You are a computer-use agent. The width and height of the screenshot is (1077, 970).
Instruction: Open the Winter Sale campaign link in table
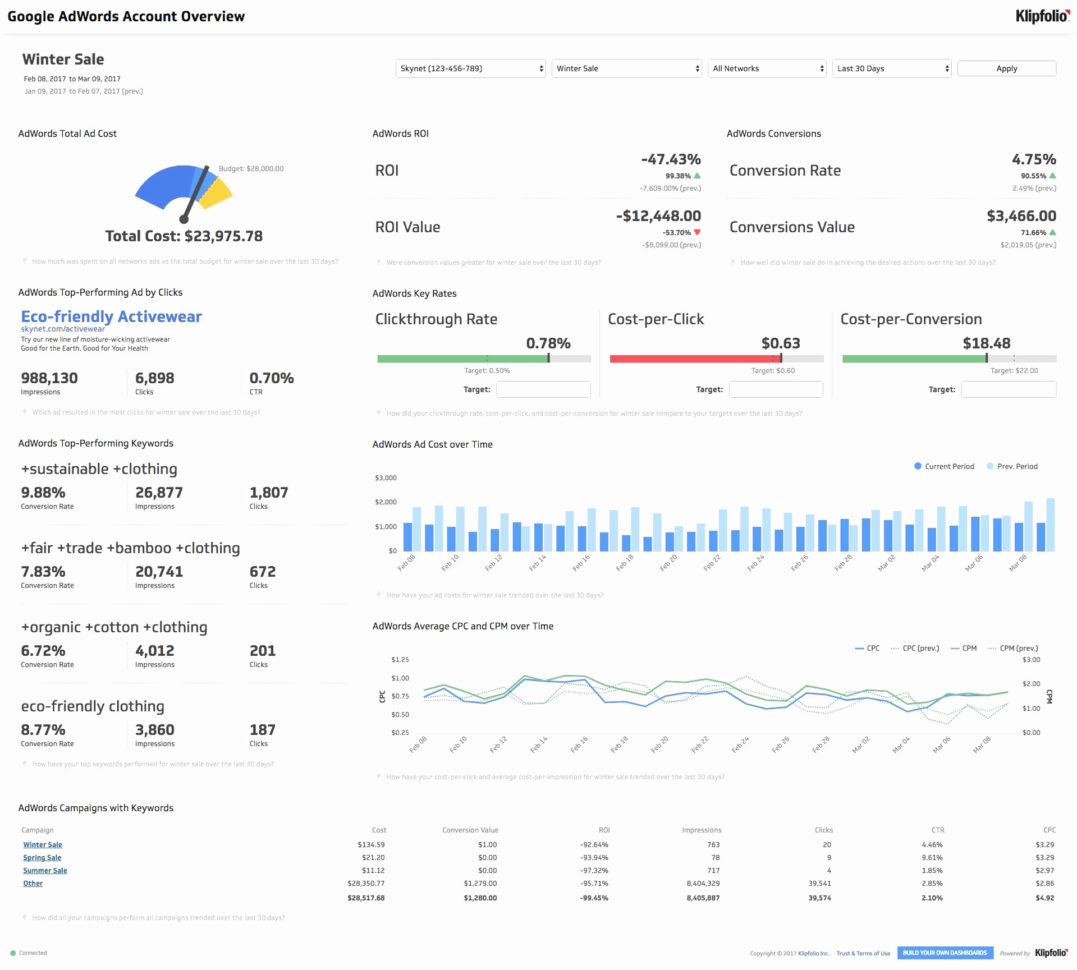click(42, 845)
